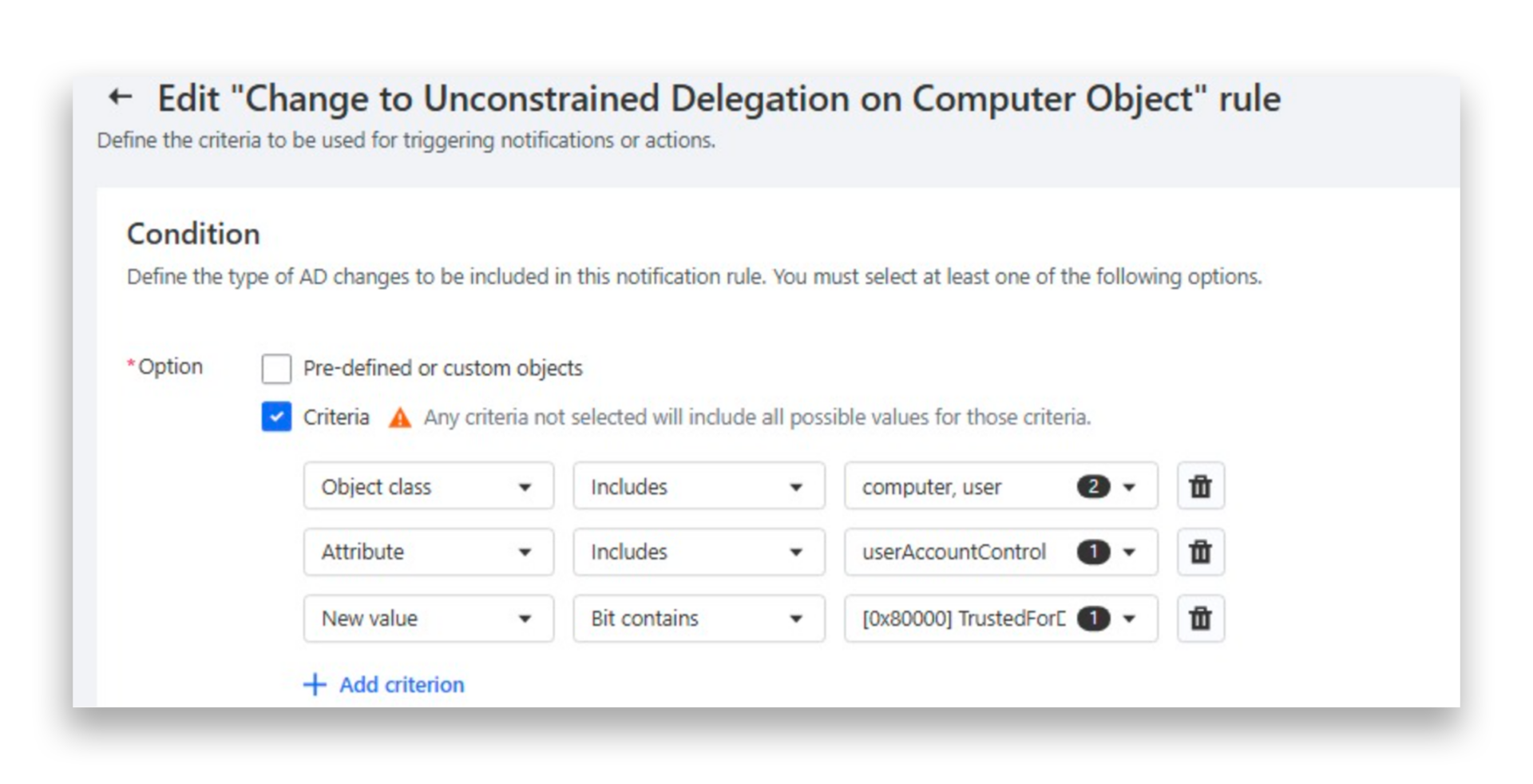Viewport: 1533px width, 784px height.
Task: Click the warning icon next to Criteria
Action: tap(399, 417)
